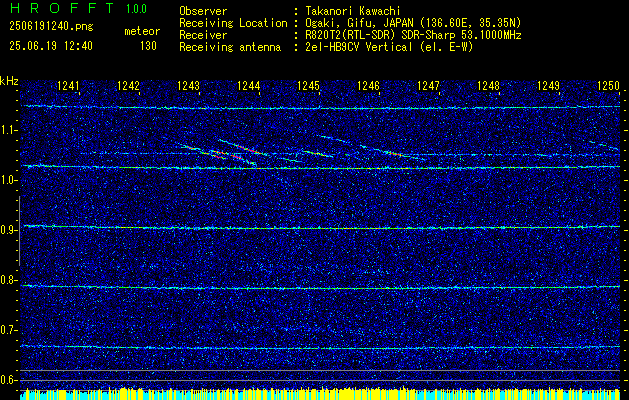Click the 1.0 kHz axis label
This screenshot has height=400, width=629.
pyautogui.click(x=8, y=180)
